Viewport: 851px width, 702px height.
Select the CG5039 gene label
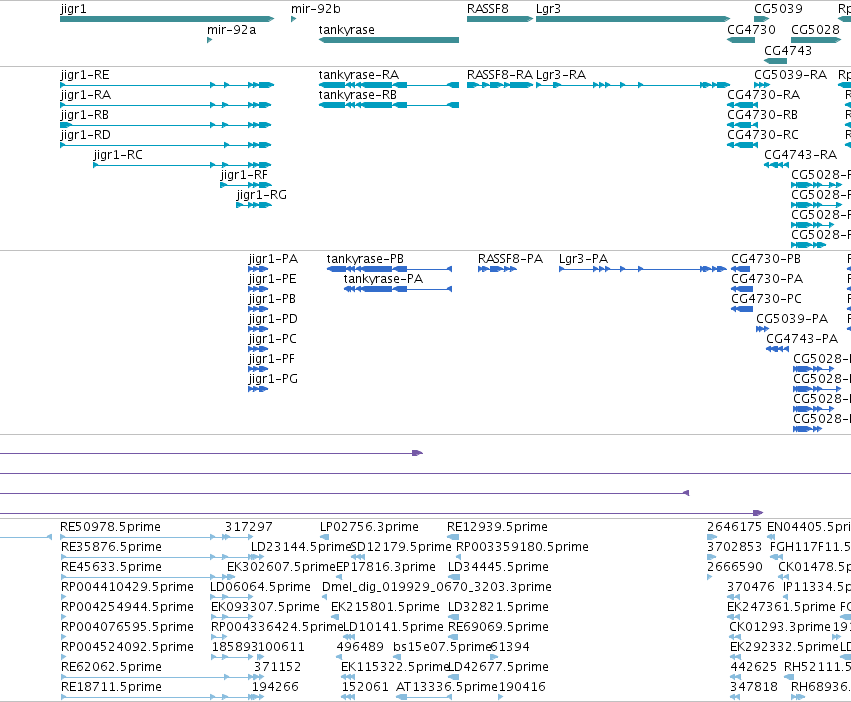pyautogui.click(x=778, y=9)
